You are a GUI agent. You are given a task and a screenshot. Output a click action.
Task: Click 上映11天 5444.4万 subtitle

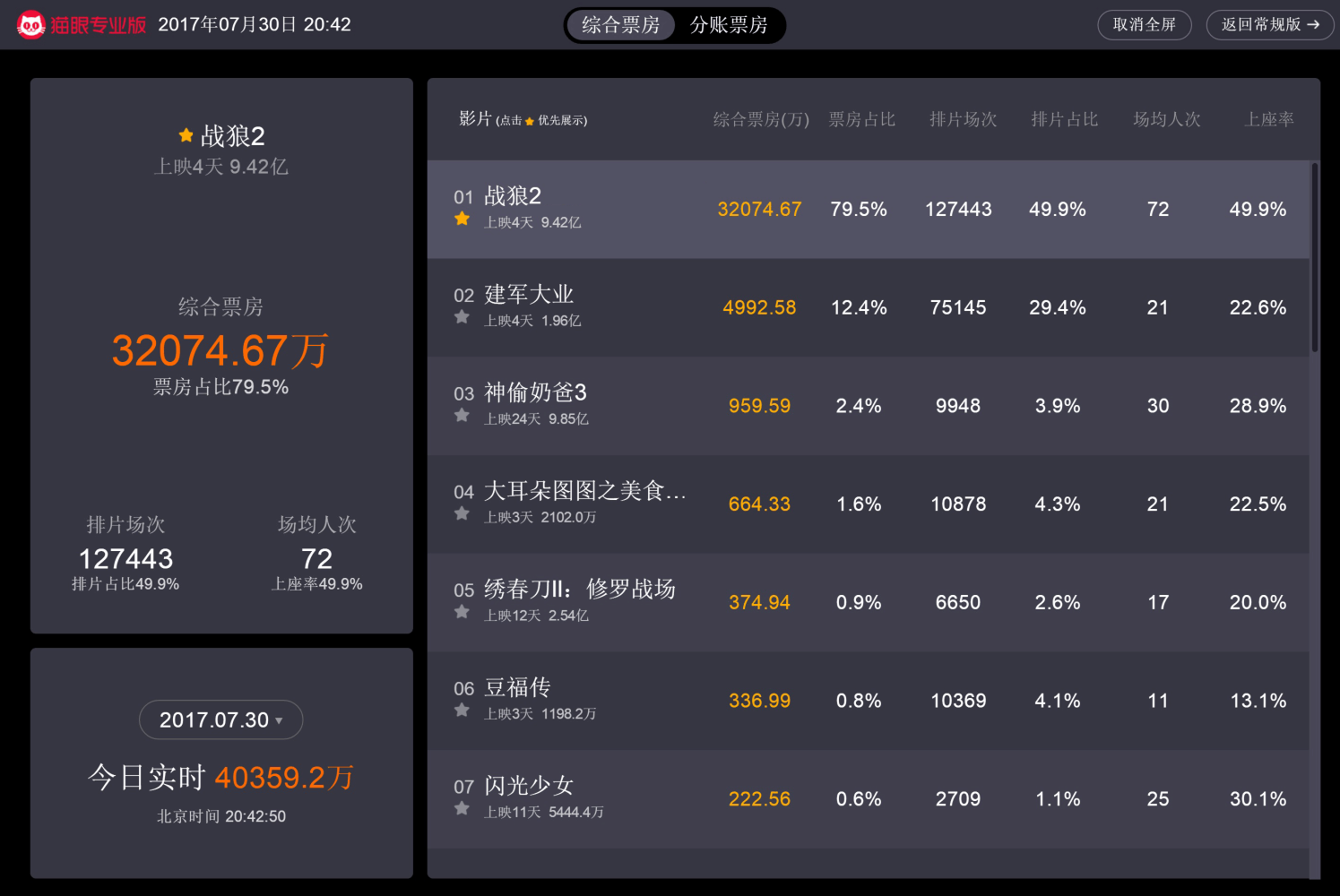(x=544, y=813)
